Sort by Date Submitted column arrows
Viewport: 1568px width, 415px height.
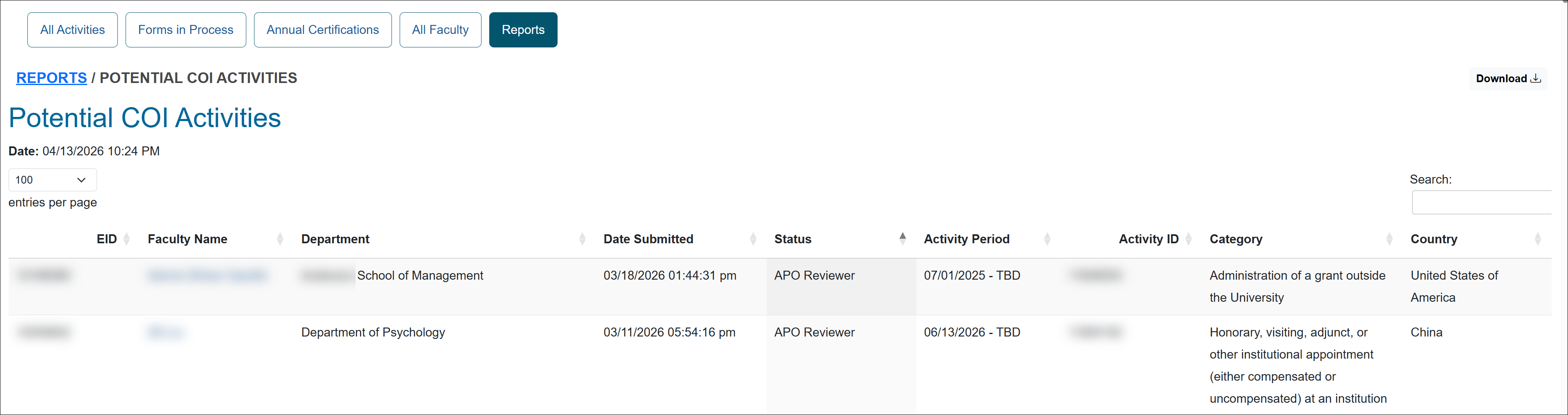753,239
